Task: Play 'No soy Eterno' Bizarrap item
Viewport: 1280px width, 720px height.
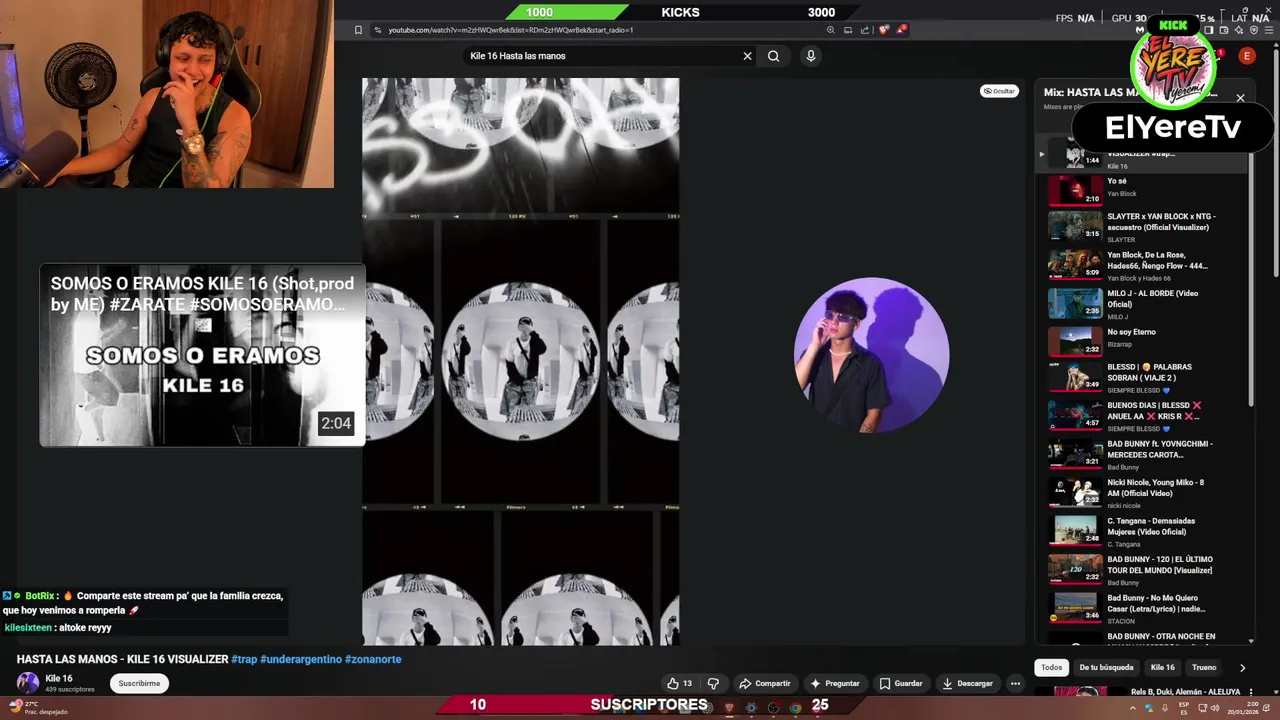Action: [x=1140, y=341]
